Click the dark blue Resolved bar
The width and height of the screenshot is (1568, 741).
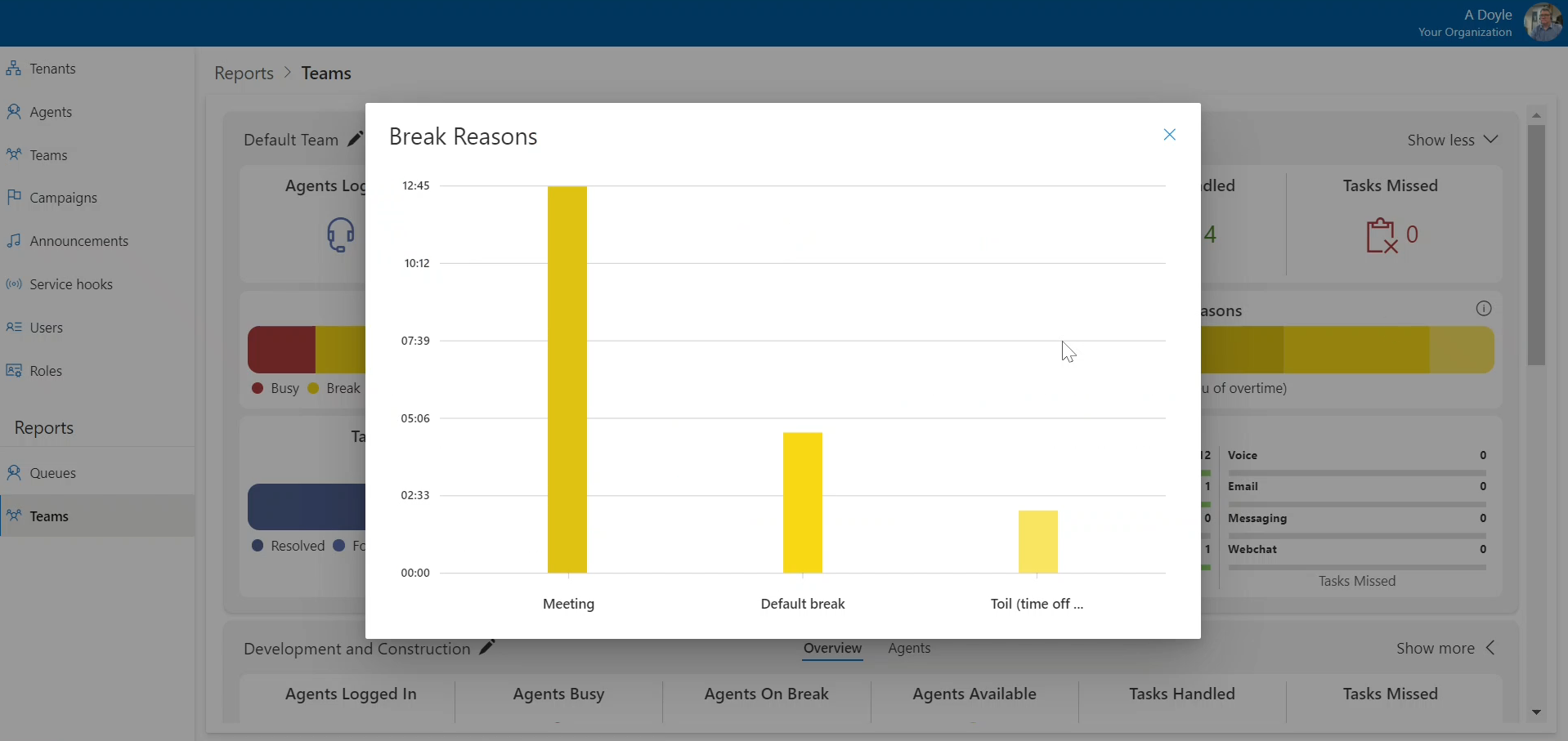click(x=307, y=507)
